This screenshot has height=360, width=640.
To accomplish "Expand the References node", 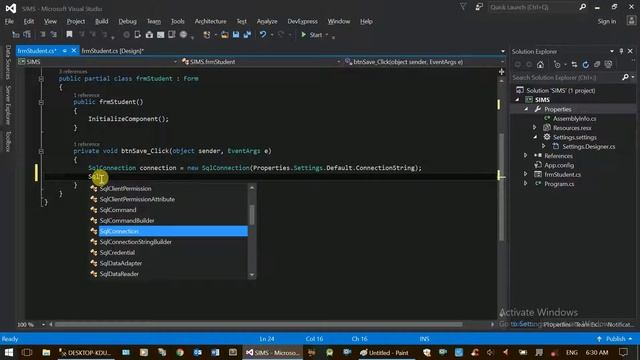I will (x=526, y=156).
